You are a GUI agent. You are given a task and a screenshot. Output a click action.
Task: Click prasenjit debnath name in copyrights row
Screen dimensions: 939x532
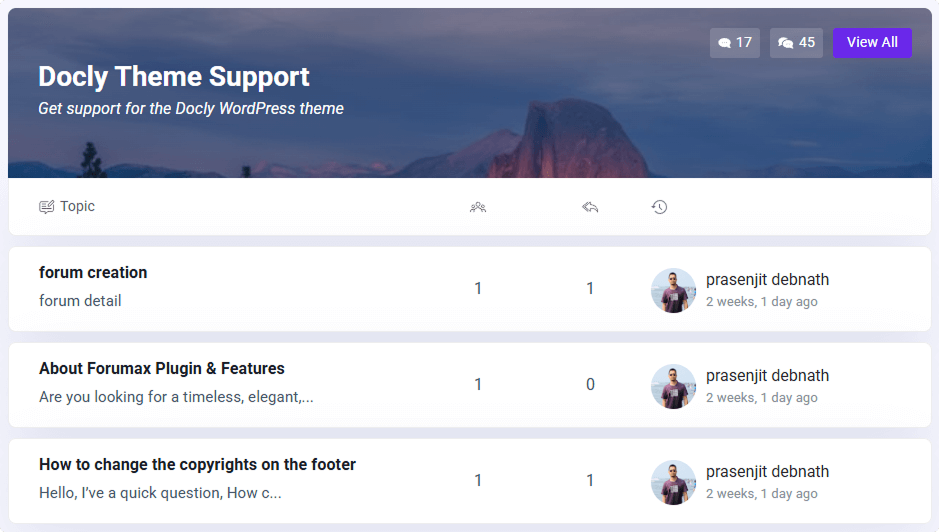pyautogui.click(x=767, y=472)
